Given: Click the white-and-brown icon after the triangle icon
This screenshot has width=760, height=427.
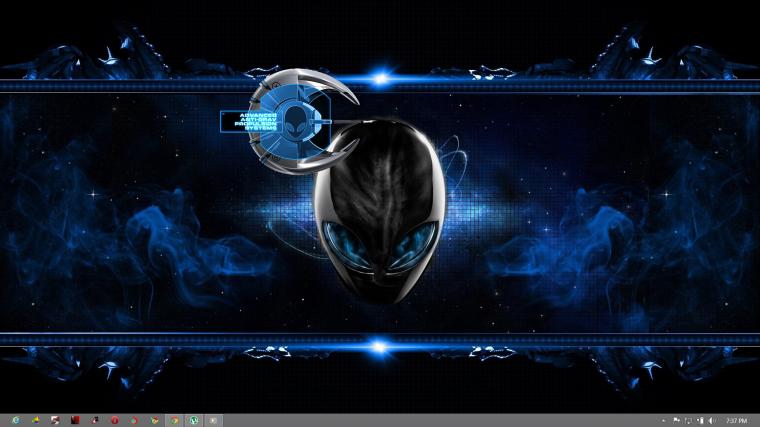Looking at the screenshot, I should coord(55,420).
